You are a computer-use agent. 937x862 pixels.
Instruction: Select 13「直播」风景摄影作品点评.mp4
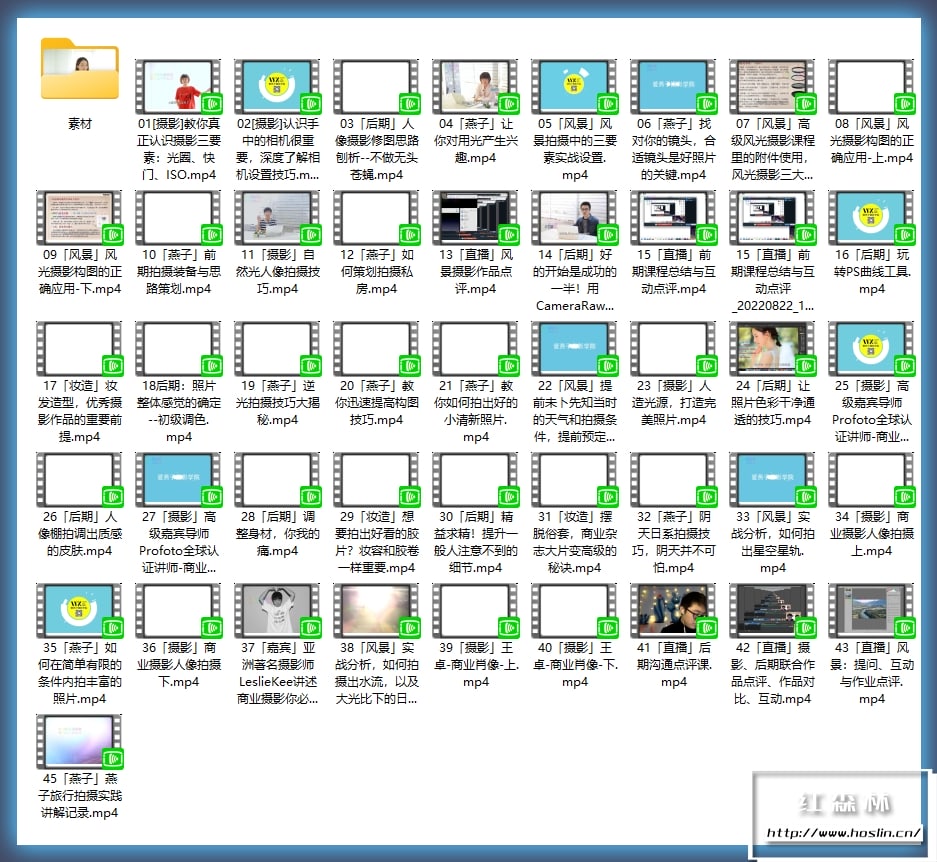(475, 218)
